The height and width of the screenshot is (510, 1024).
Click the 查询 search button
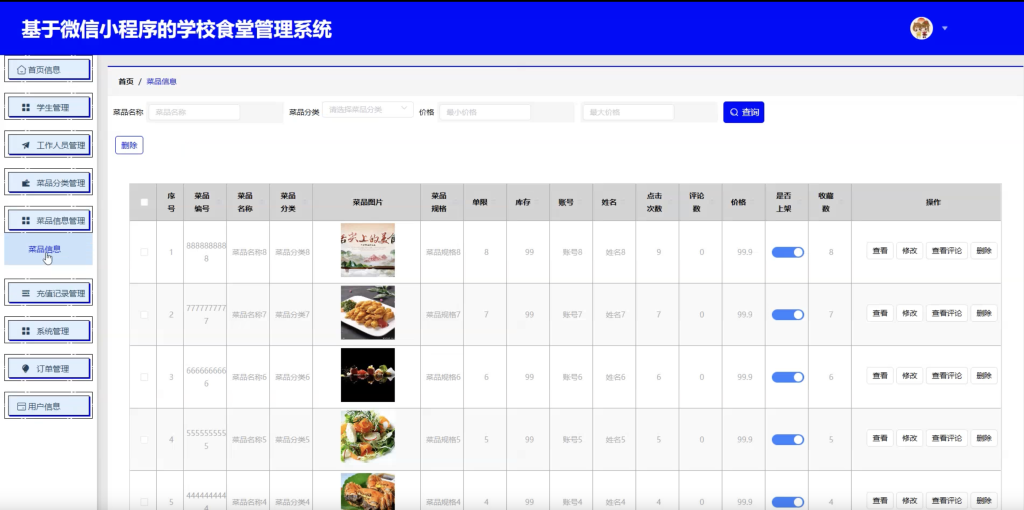(744, 112)
